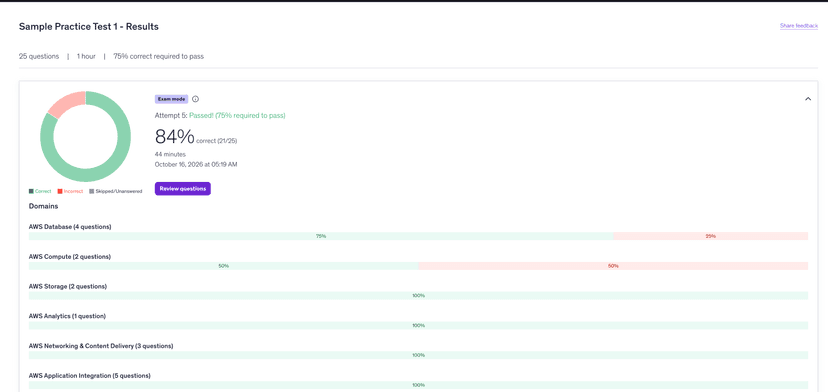
Task: Click the '1 hour' text
Action: [x=86, y=56]
